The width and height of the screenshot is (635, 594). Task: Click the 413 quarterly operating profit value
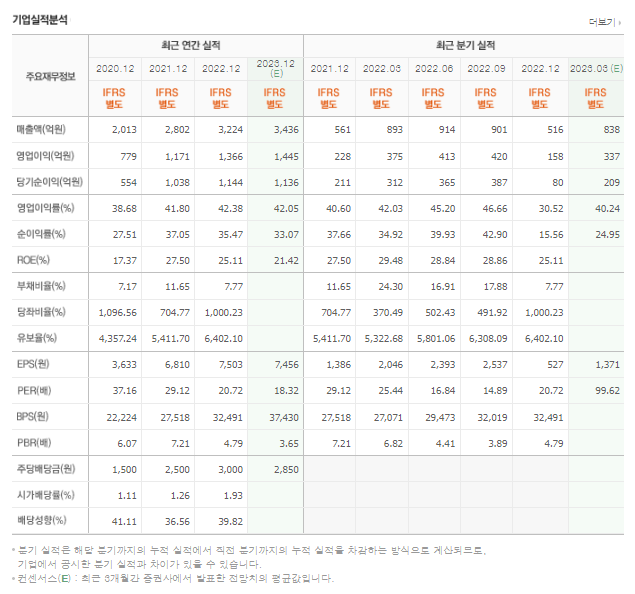(447, 157)
